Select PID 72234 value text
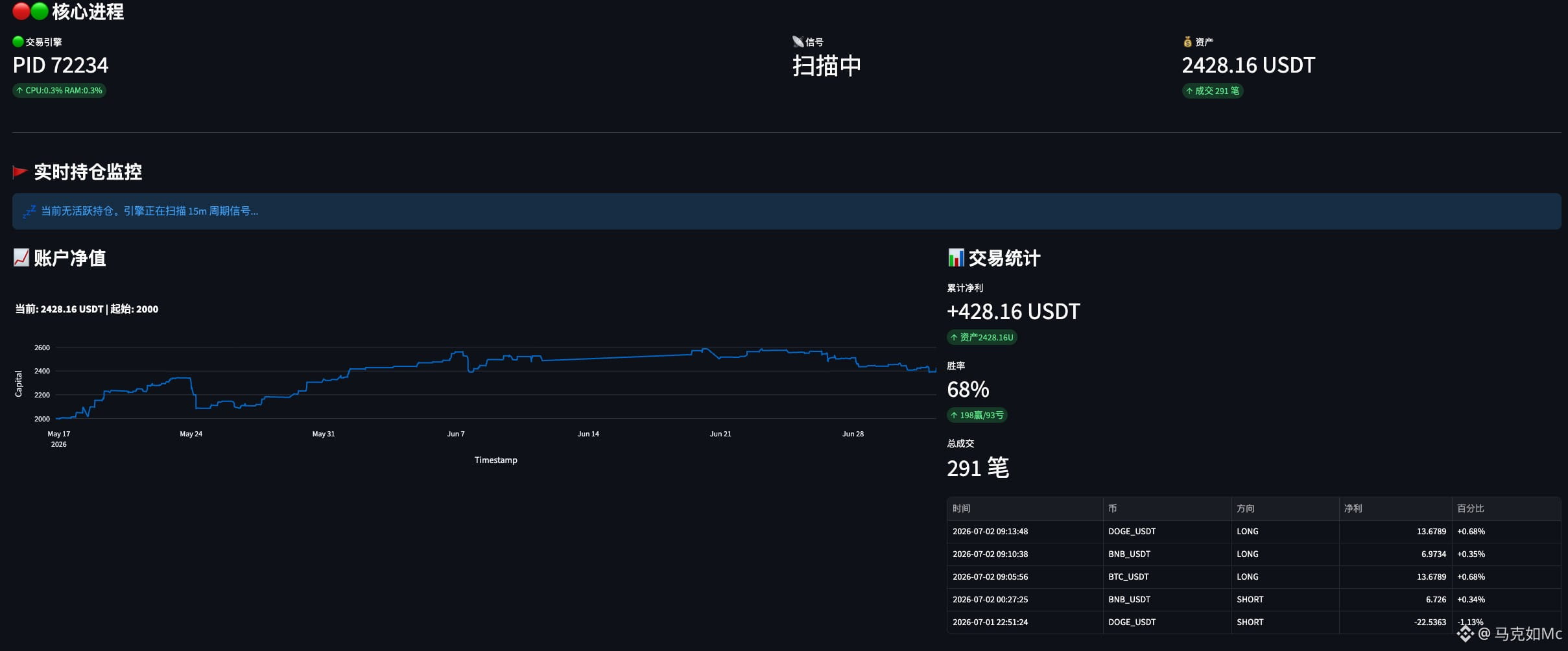This screenshot has height=651, width=1568. pos(61,65)
